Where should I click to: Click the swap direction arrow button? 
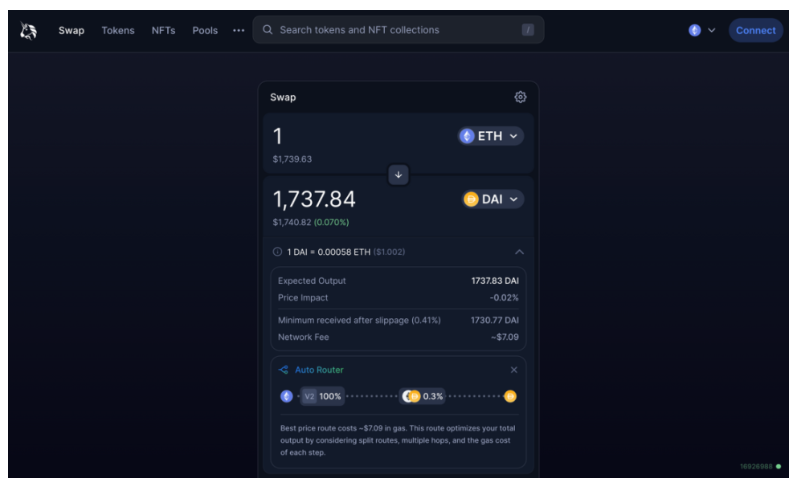tap(399, 175)
